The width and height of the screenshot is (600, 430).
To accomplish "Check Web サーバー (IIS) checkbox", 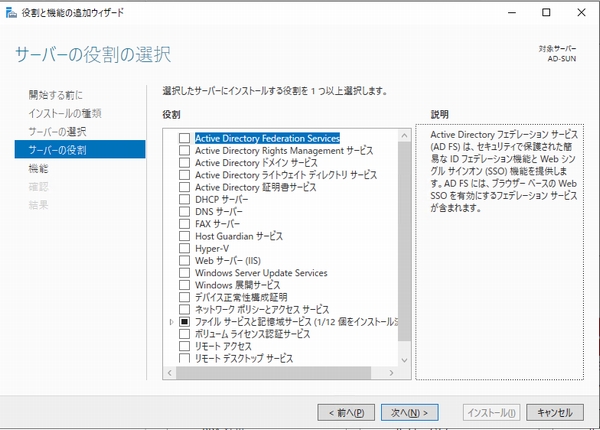I will click(x=184, y=261).
